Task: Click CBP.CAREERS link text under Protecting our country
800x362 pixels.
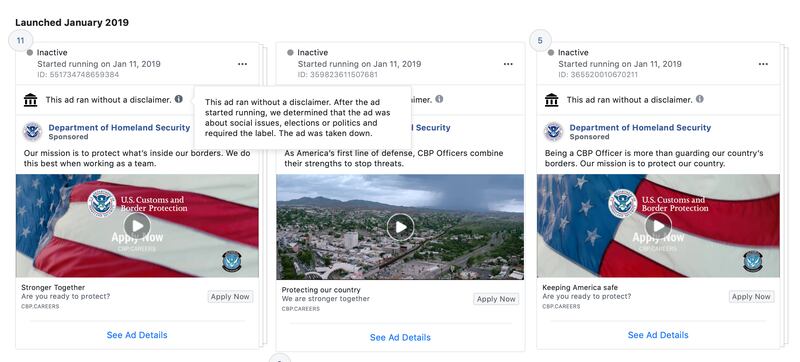Action: click(301, 309)
